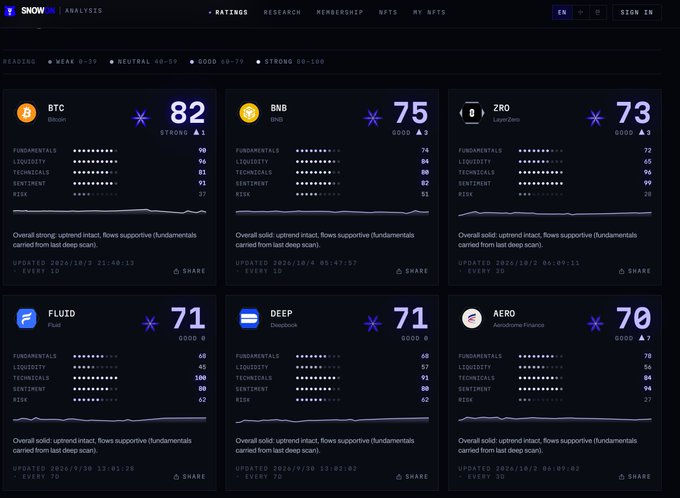
Task: Click the BTC 'Updated 2026/10/3' timestamp
Action: pyautogui.click(x=73, y=263)
